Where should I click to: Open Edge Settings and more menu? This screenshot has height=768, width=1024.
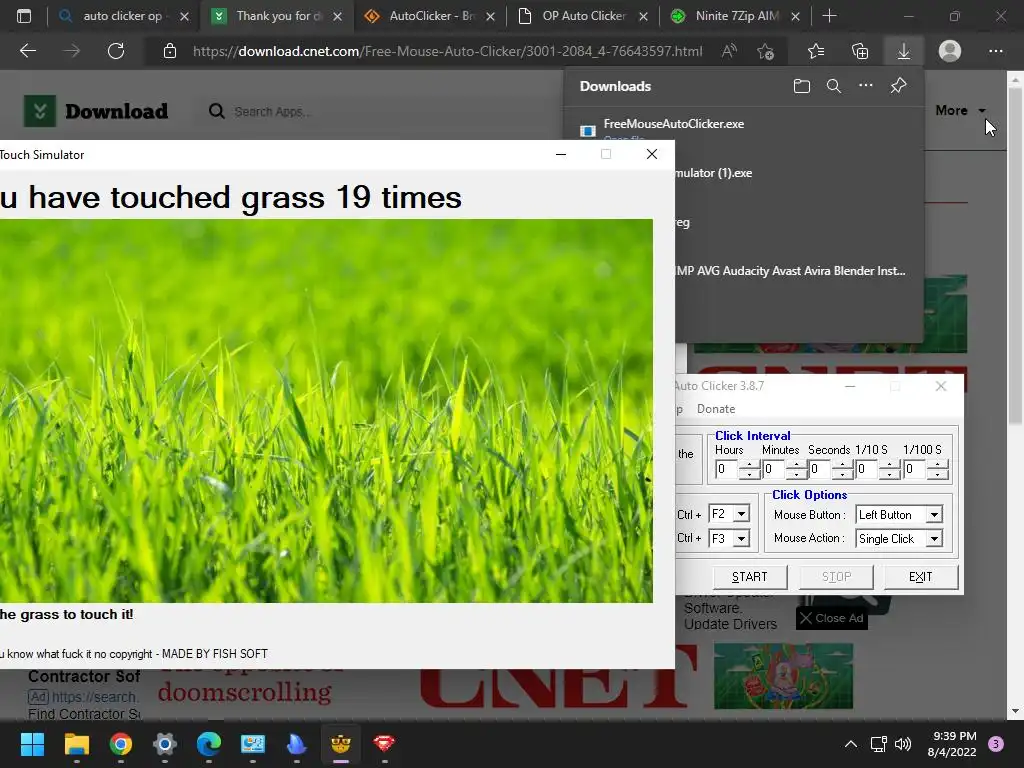[x=995, y=51]
